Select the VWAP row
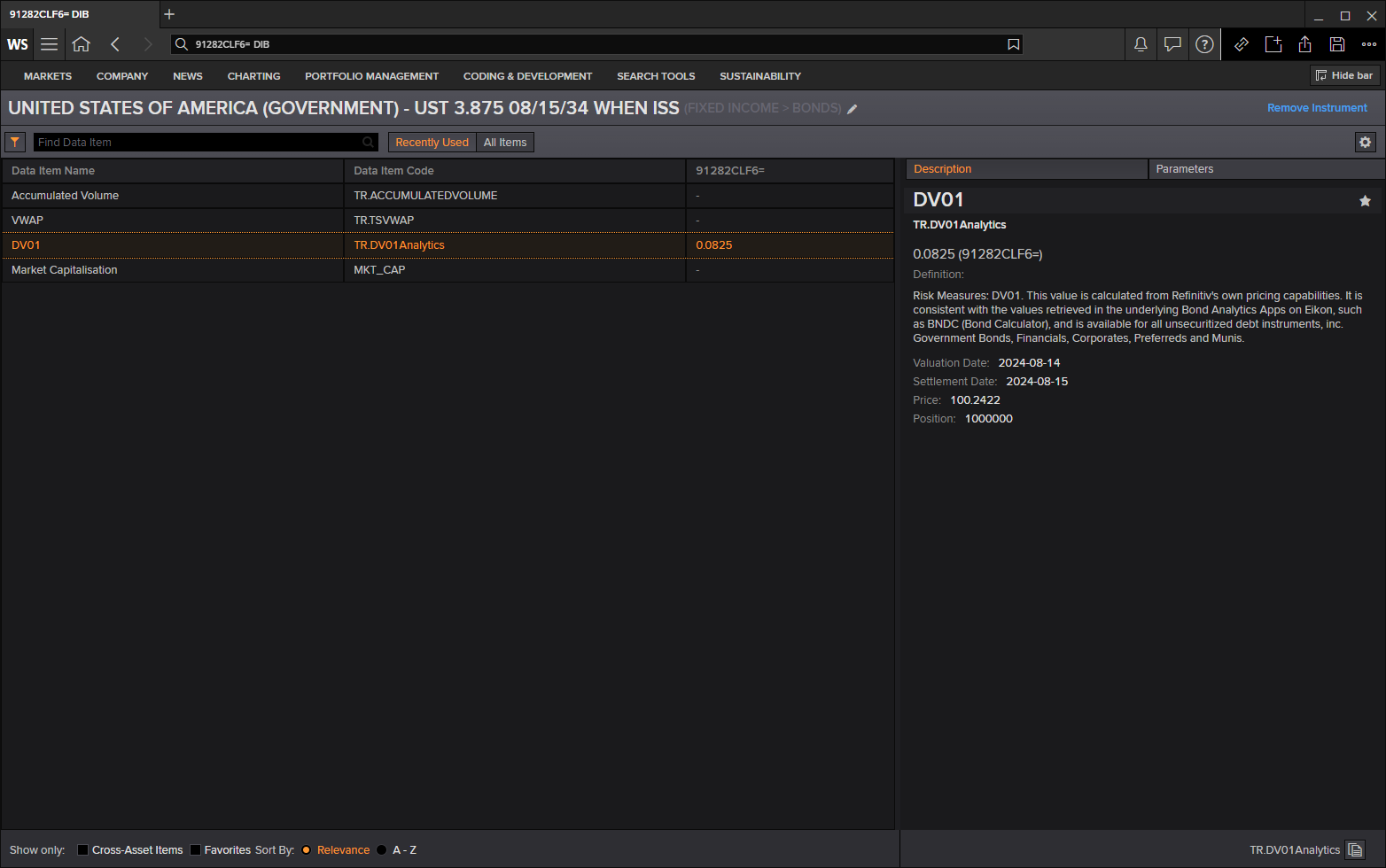The image size is (1386, 868). click(447, 221)
